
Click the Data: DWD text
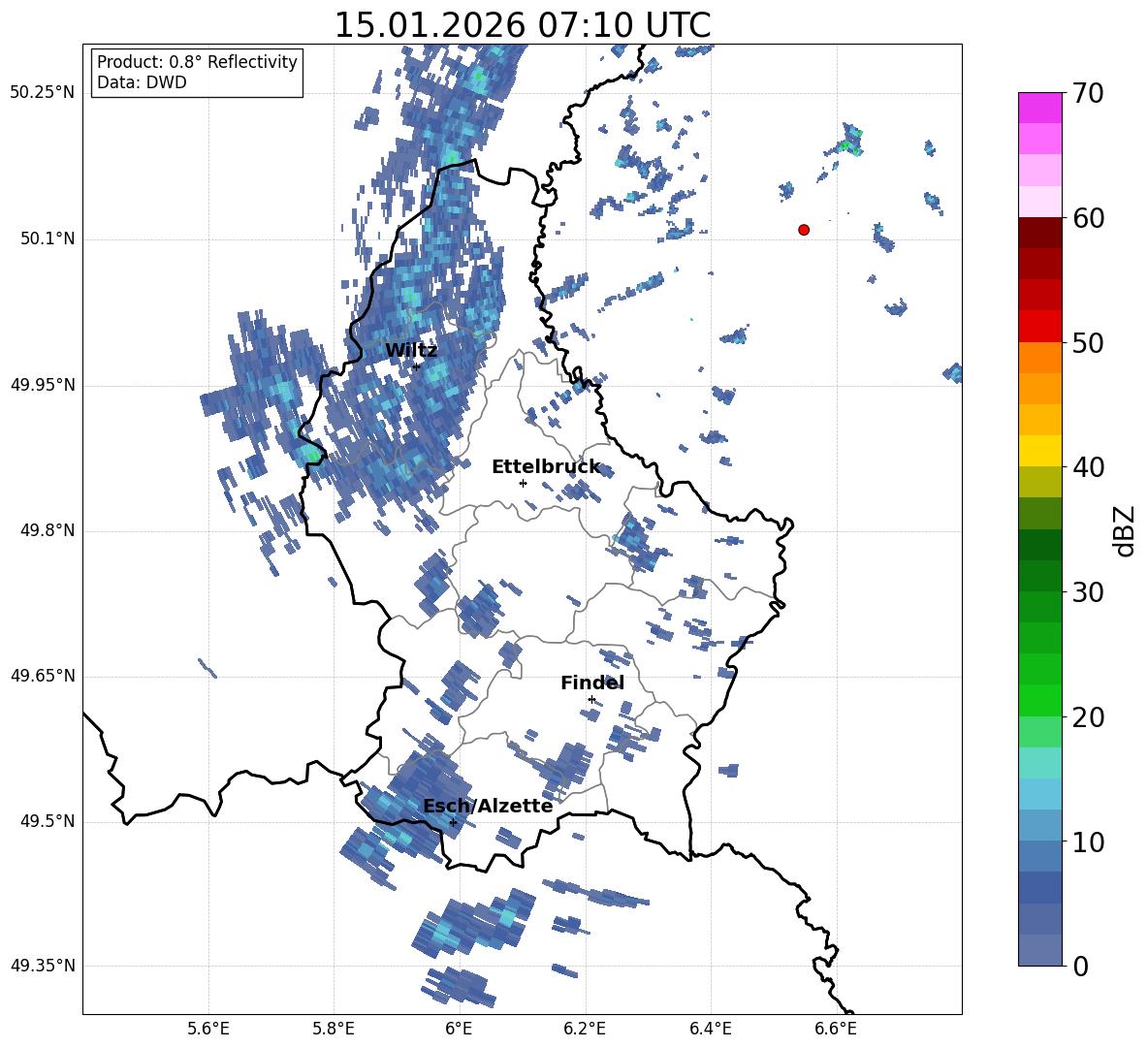(142, 82)
